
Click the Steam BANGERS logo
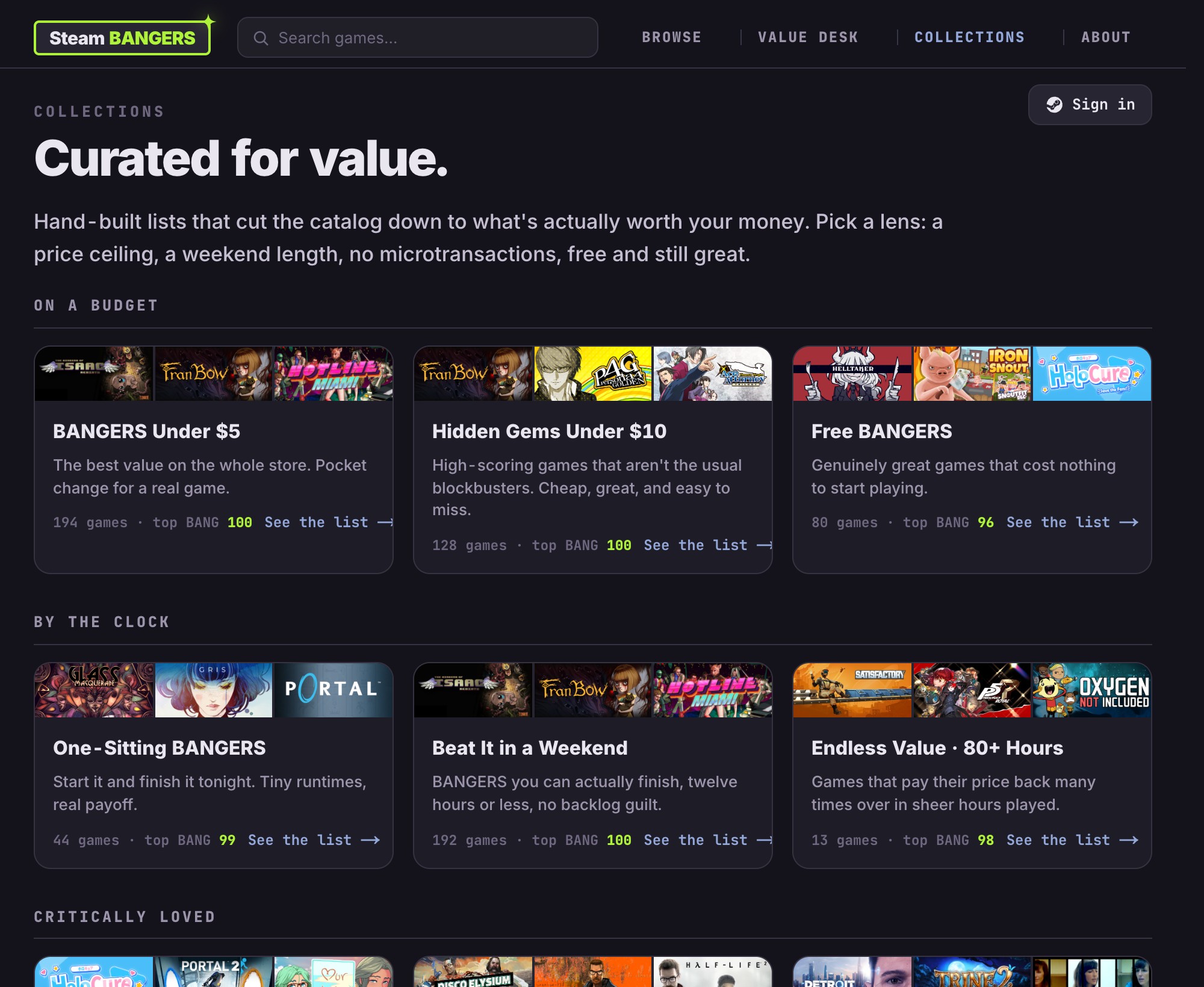pyautogui.click(x=122, y=38)
